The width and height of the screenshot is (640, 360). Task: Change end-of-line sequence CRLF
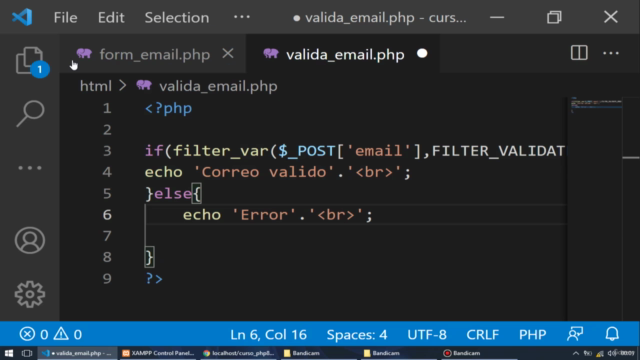tap(482, 335)
